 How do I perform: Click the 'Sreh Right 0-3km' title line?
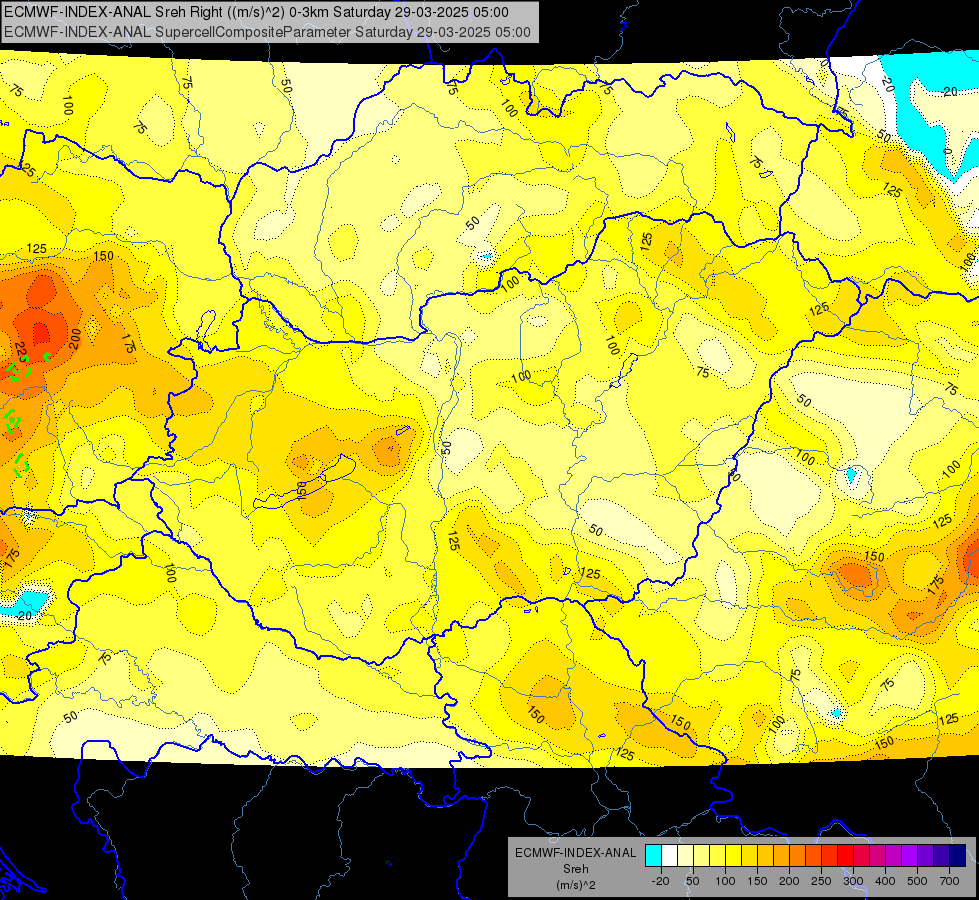pos(256,12)
